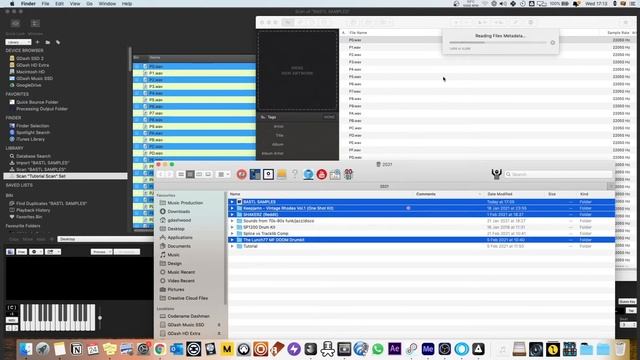The height and width of the screenshot is (360, 640).
Task: Open the File menu
Action: (x=45, y=4)
